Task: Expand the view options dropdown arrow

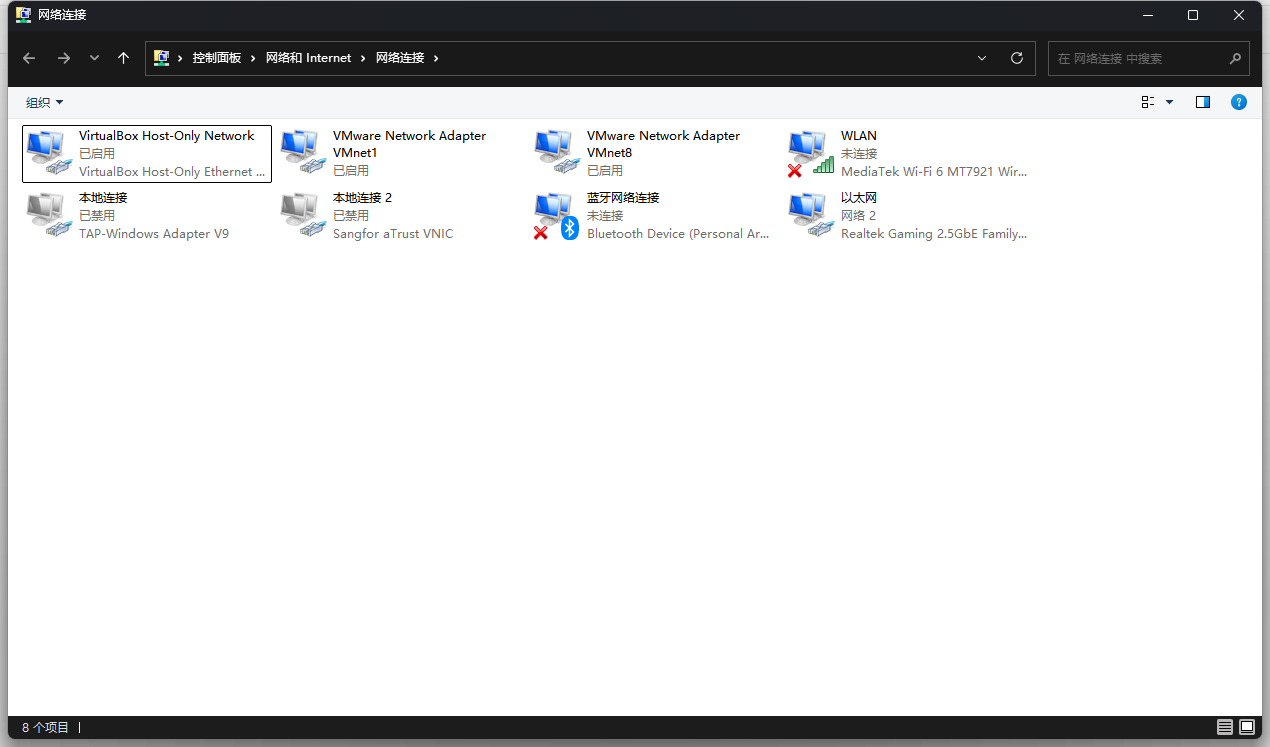Action: (1169, 102)
